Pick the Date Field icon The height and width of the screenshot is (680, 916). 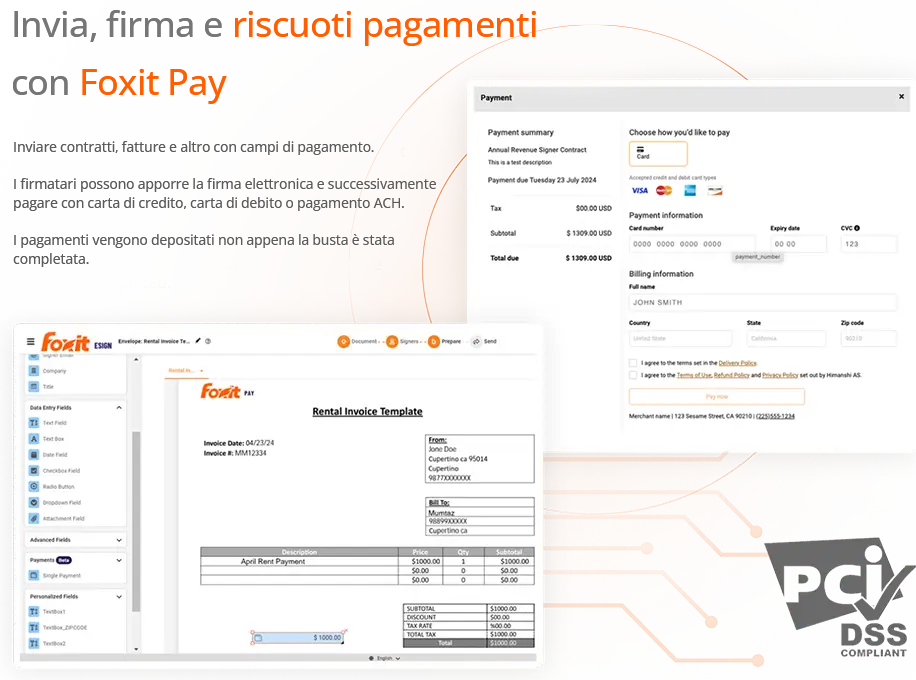(34, 454)
